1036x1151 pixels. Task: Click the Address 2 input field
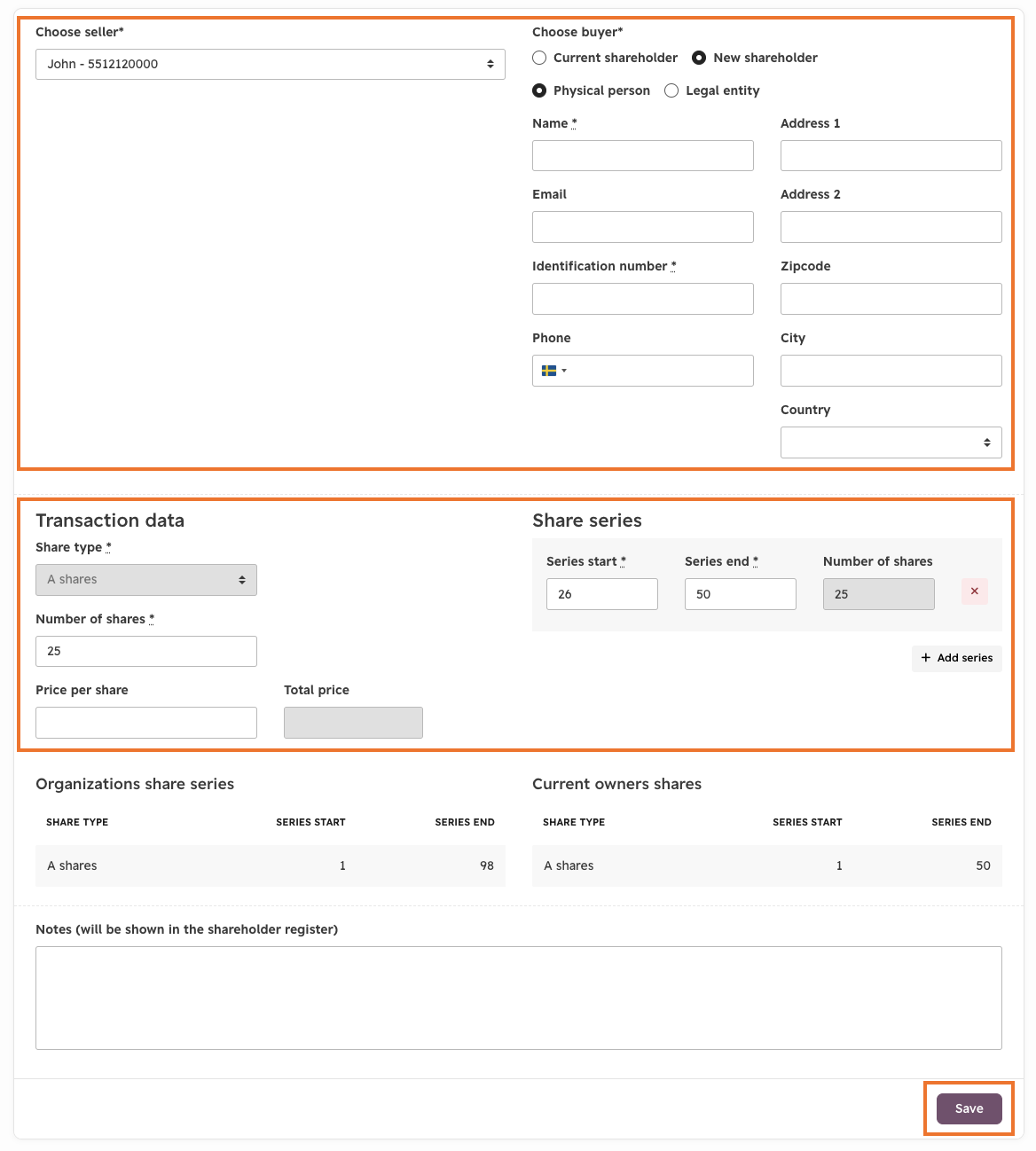click(x=891, y=227)
